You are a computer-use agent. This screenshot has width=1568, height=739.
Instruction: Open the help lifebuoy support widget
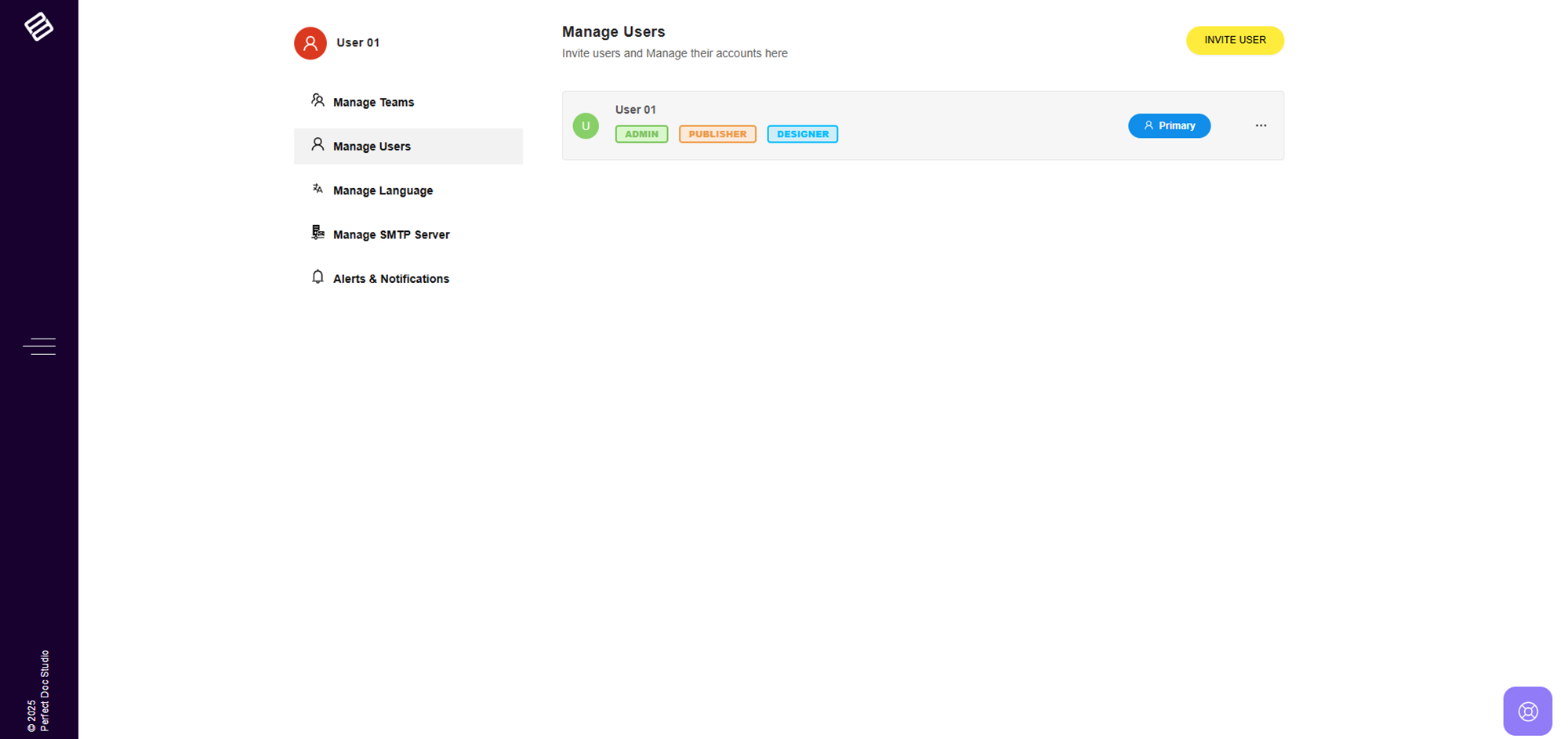pos(1527,712)
